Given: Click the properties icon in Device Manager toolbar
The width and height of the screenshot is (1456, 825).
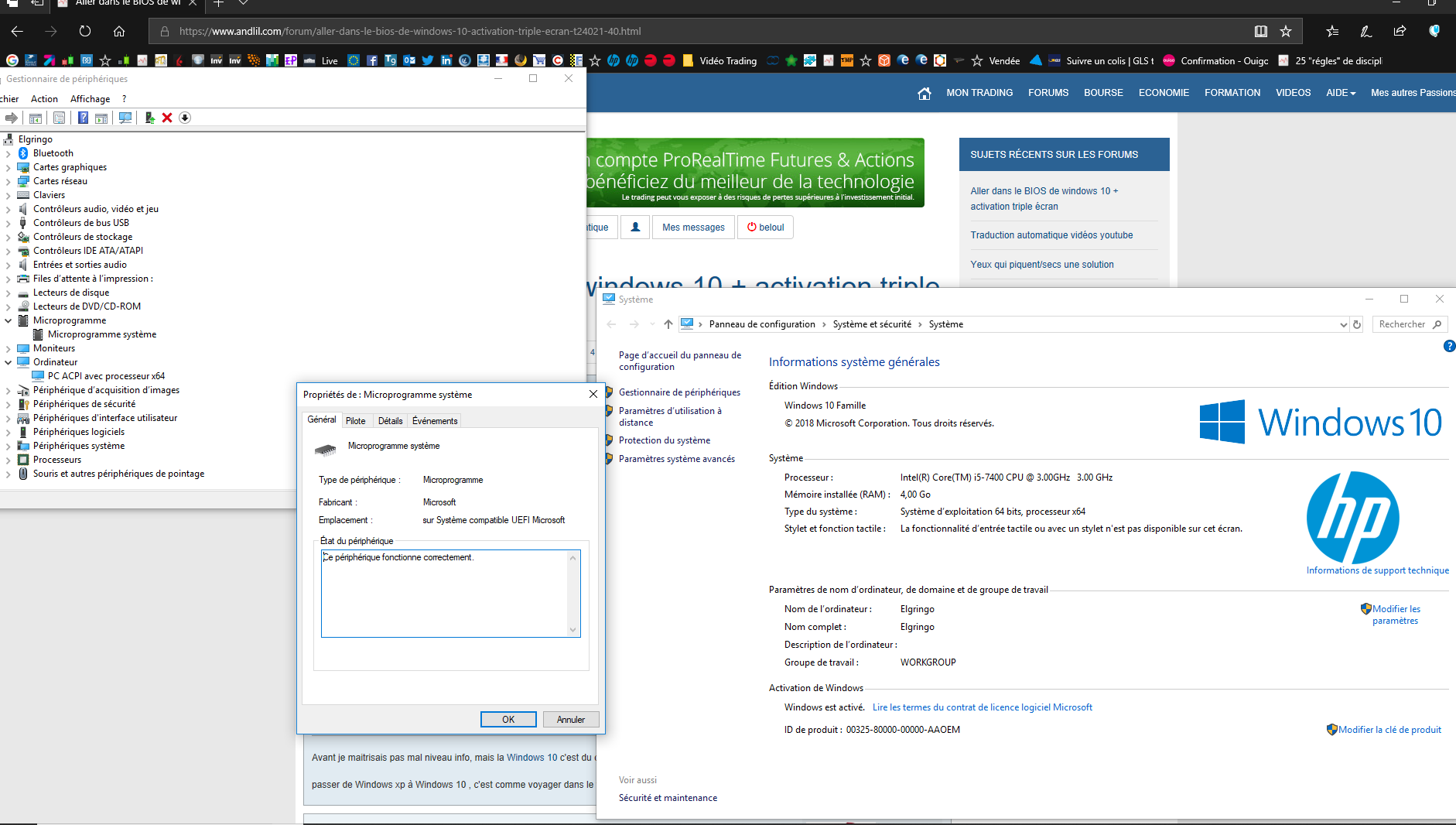Looking at the screenshot, I should pyautogui.click(x=59, y=118).
